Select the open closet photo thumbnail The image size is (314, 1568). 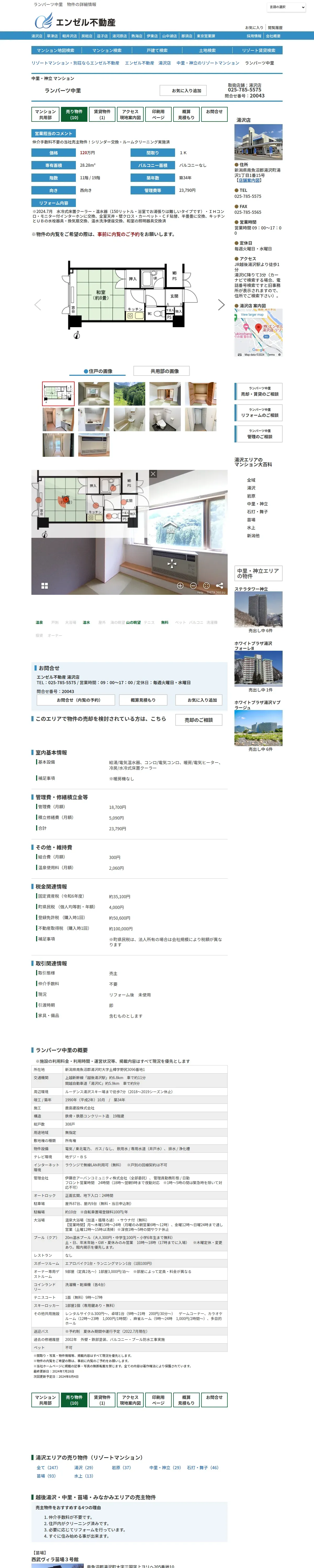(201, 394)
